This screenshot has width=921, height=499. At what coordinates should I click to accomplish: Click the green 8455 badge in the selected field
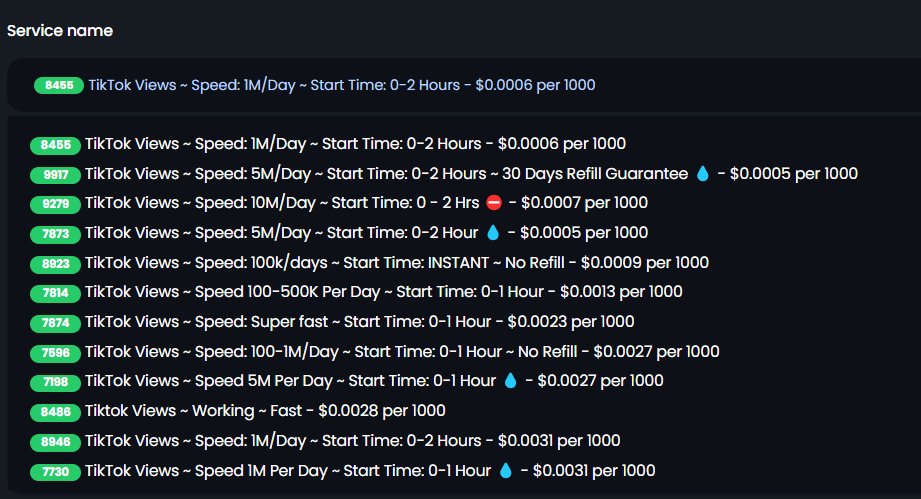pyautogui.click(x=59, y=85)
